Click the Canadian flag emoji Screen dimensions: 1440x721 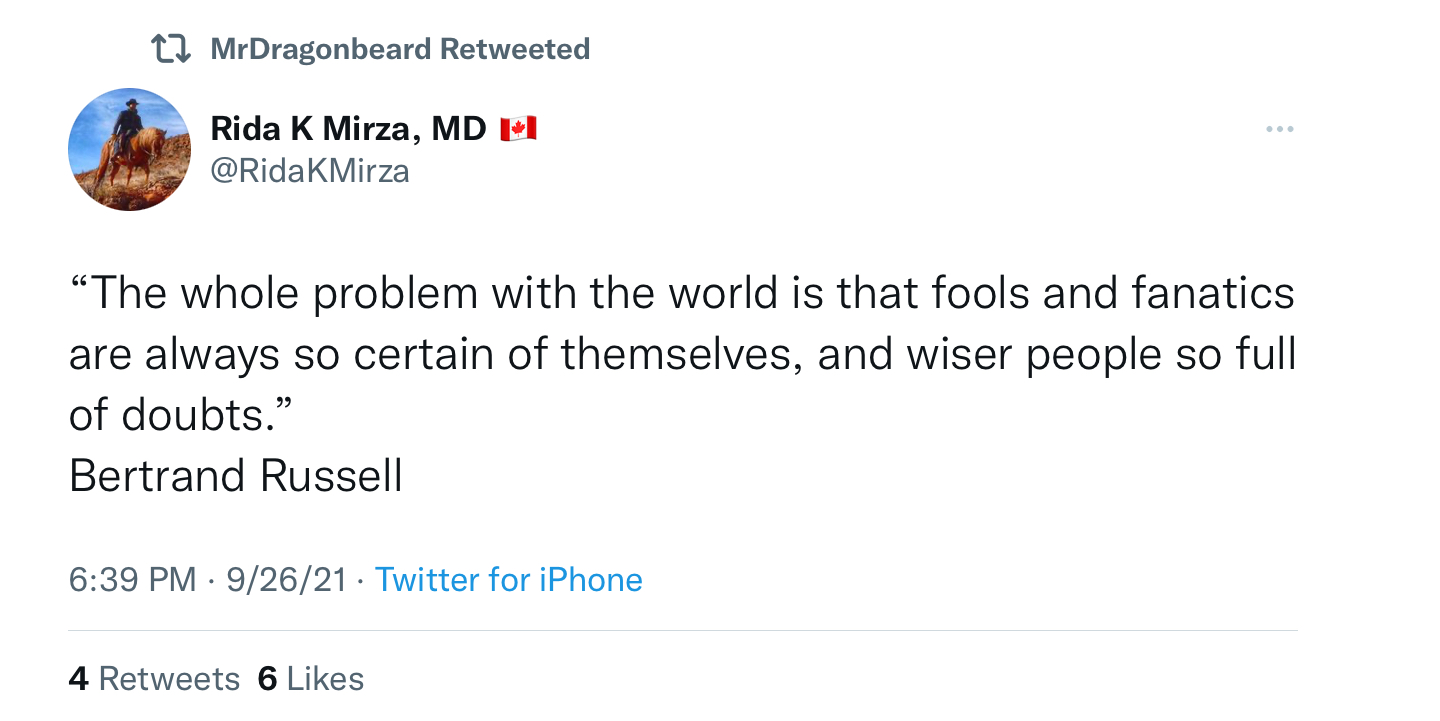(518, 128)
